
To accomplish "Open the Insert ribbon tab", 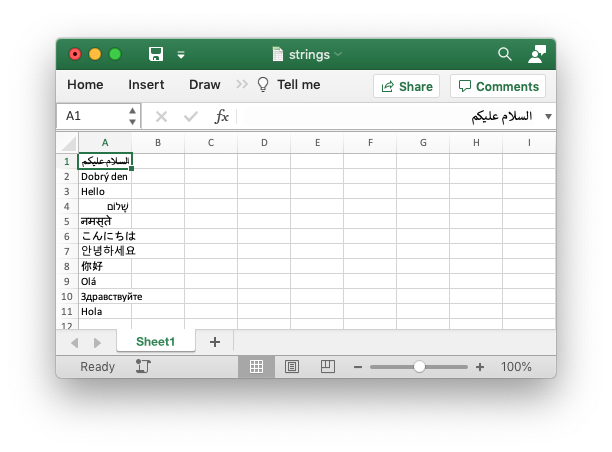I will (x=146, y=85).
